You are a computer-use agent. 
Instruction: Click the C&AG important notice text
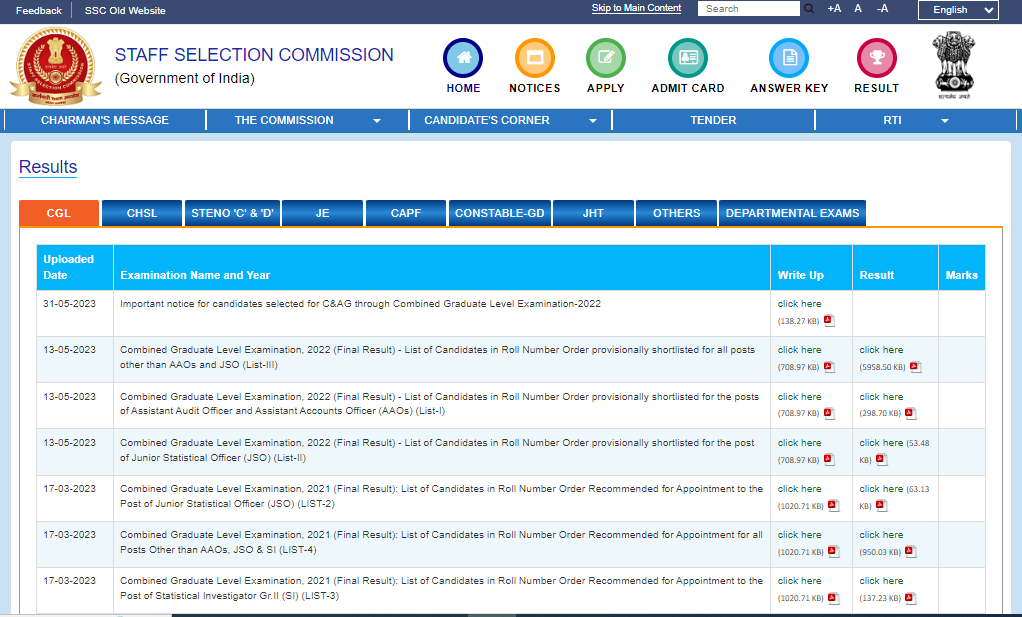(360, 304)
